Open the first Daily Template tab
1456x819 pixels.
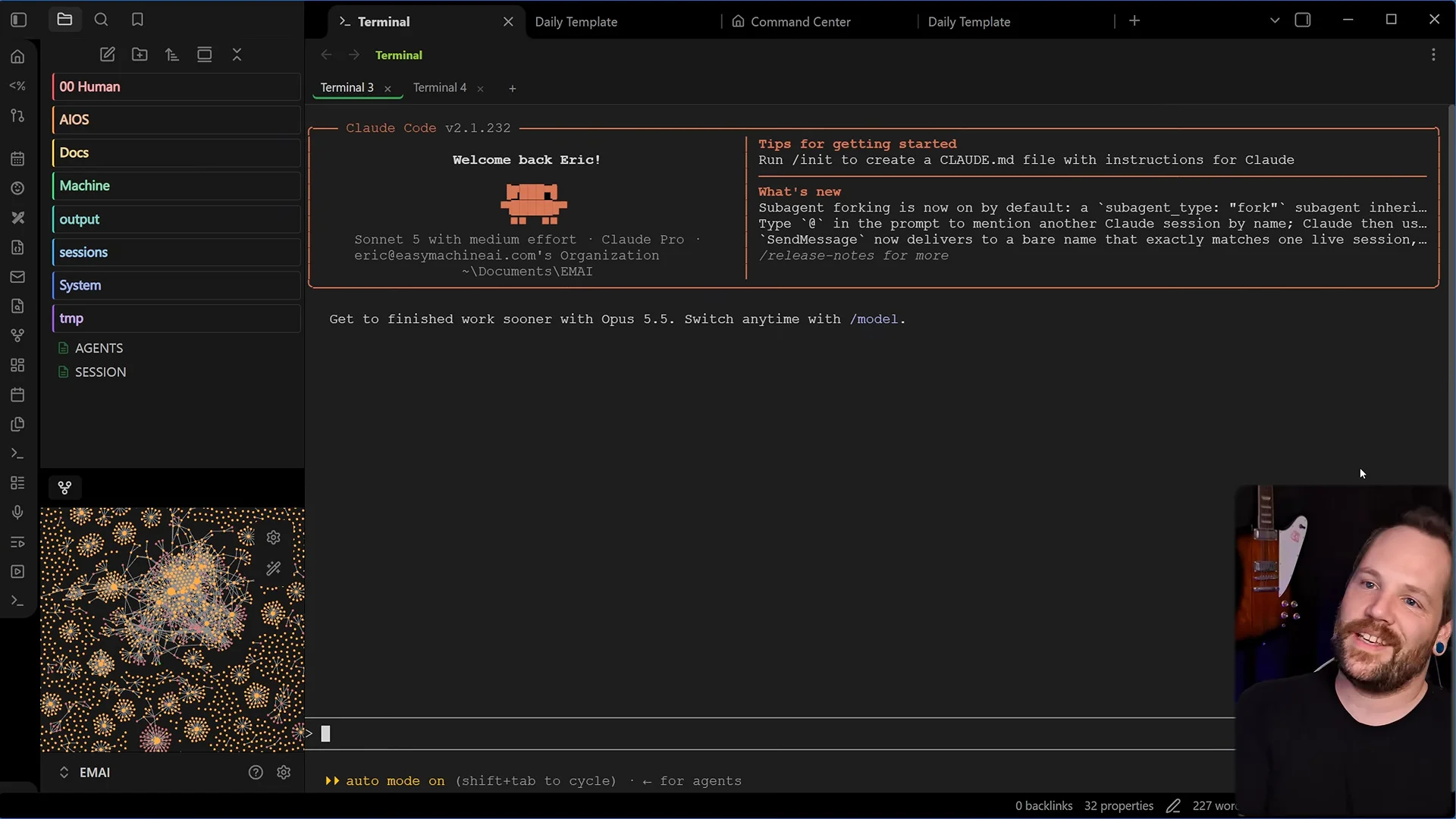tap(576, 22)
